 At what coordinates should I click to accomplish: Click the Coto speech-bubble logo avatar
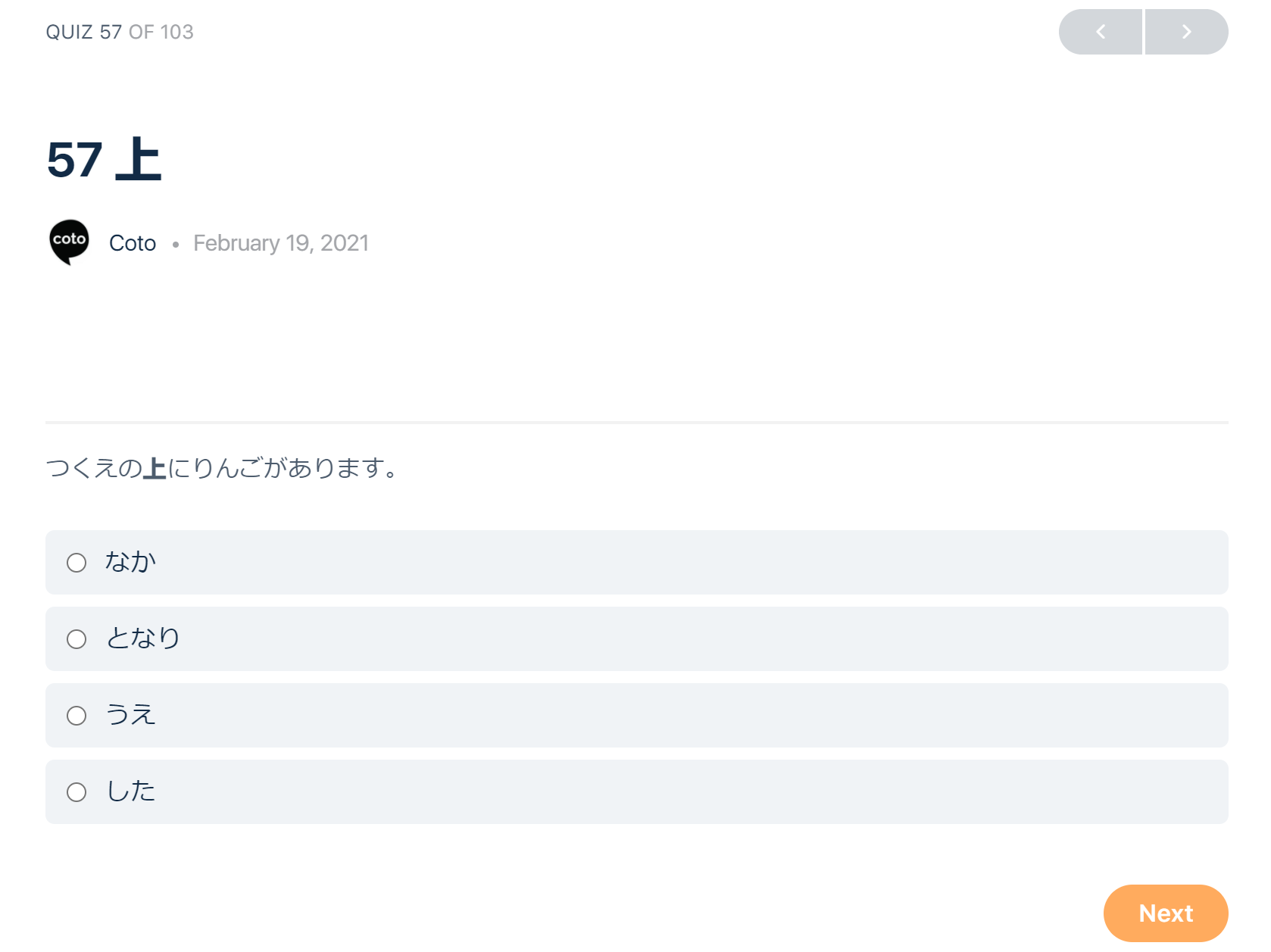pos(69,242)
